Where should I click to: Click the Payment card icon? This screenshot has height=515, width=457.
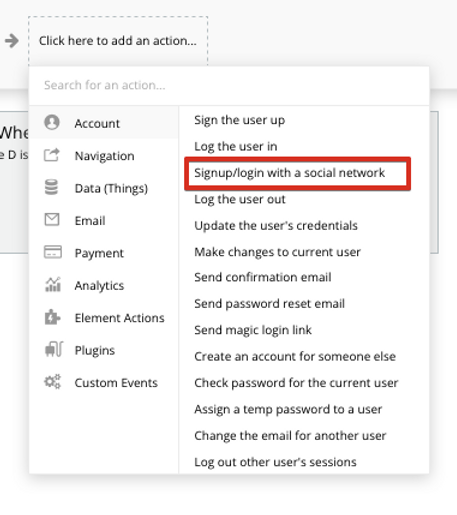pos(53,252)
